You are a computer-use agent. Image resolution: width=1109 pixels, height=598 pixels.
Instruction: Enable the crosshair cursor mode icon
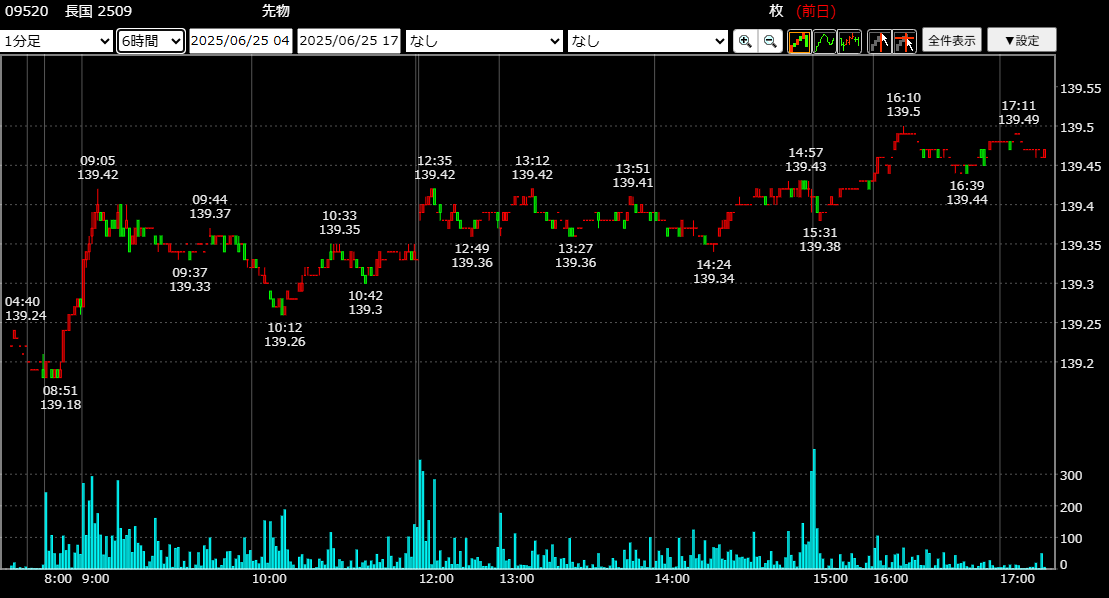coord(905,41)
